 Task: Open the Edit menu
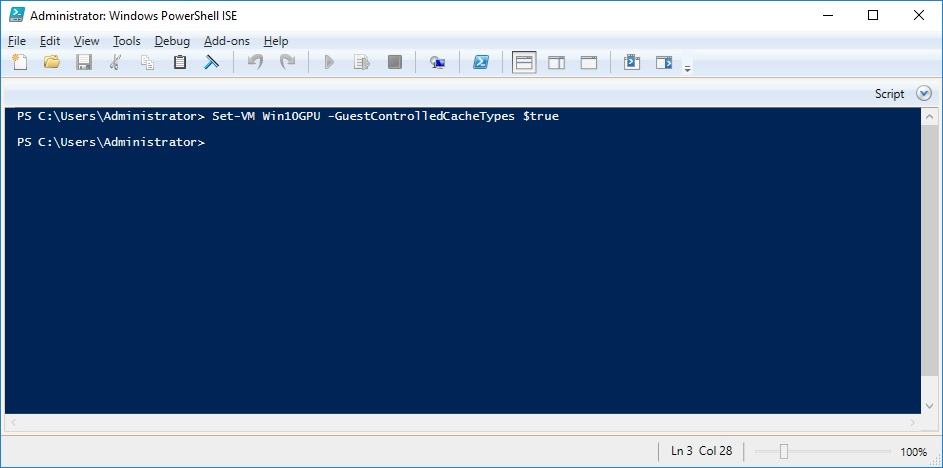50,41
